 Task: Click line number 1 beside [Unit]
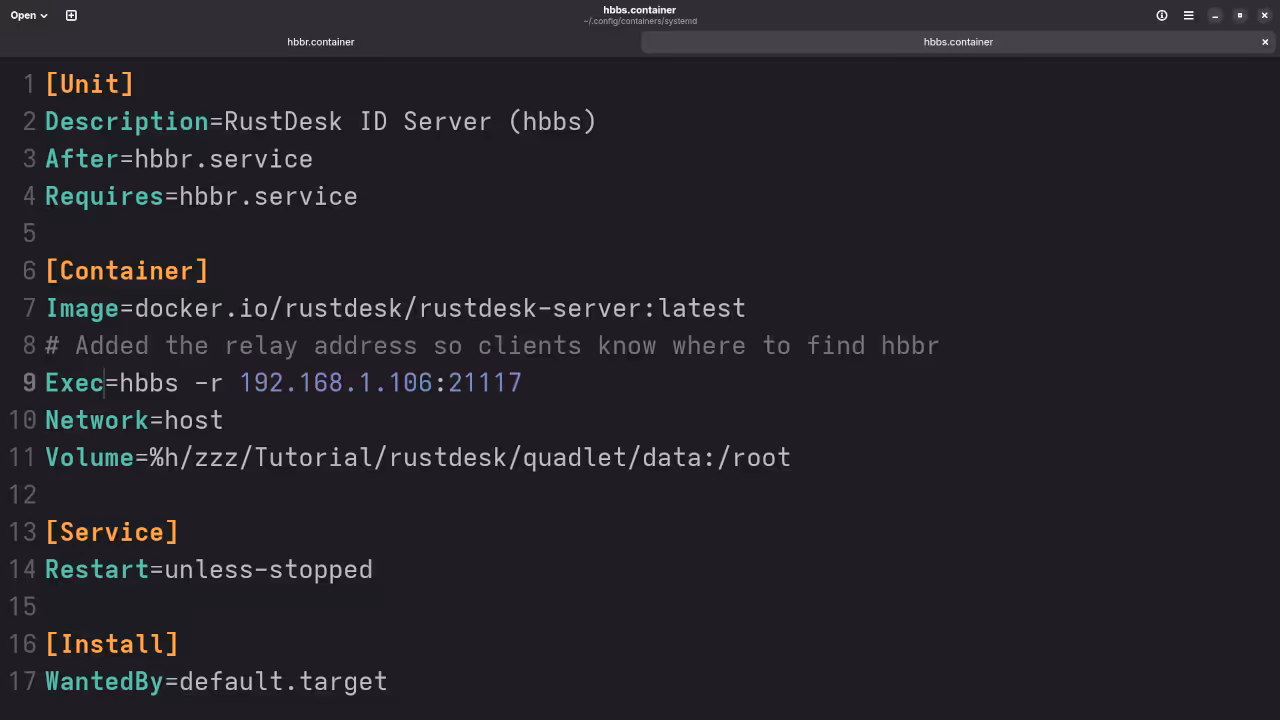[27, 84]
